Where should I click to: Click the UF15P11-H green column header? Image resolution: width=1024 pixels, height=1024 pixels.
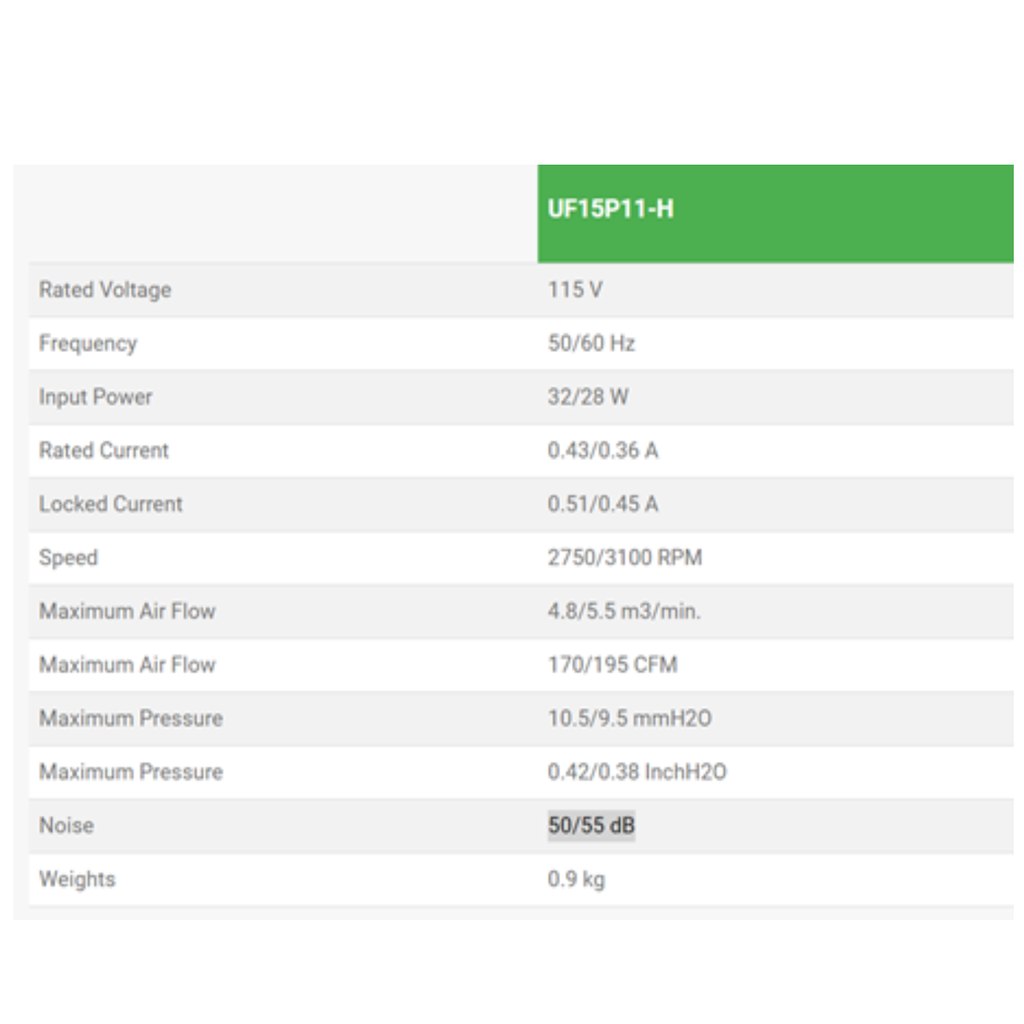(x=610, y=209)
